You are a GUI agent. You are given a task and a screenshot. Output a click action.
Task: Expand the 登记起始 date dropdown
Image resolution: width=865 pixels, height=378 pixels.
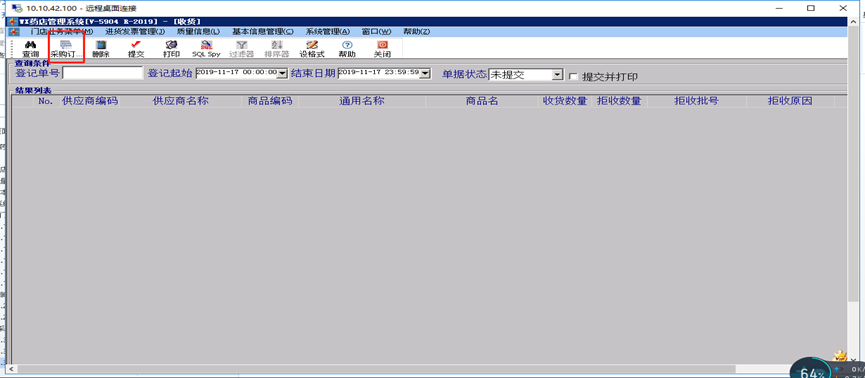283,73
